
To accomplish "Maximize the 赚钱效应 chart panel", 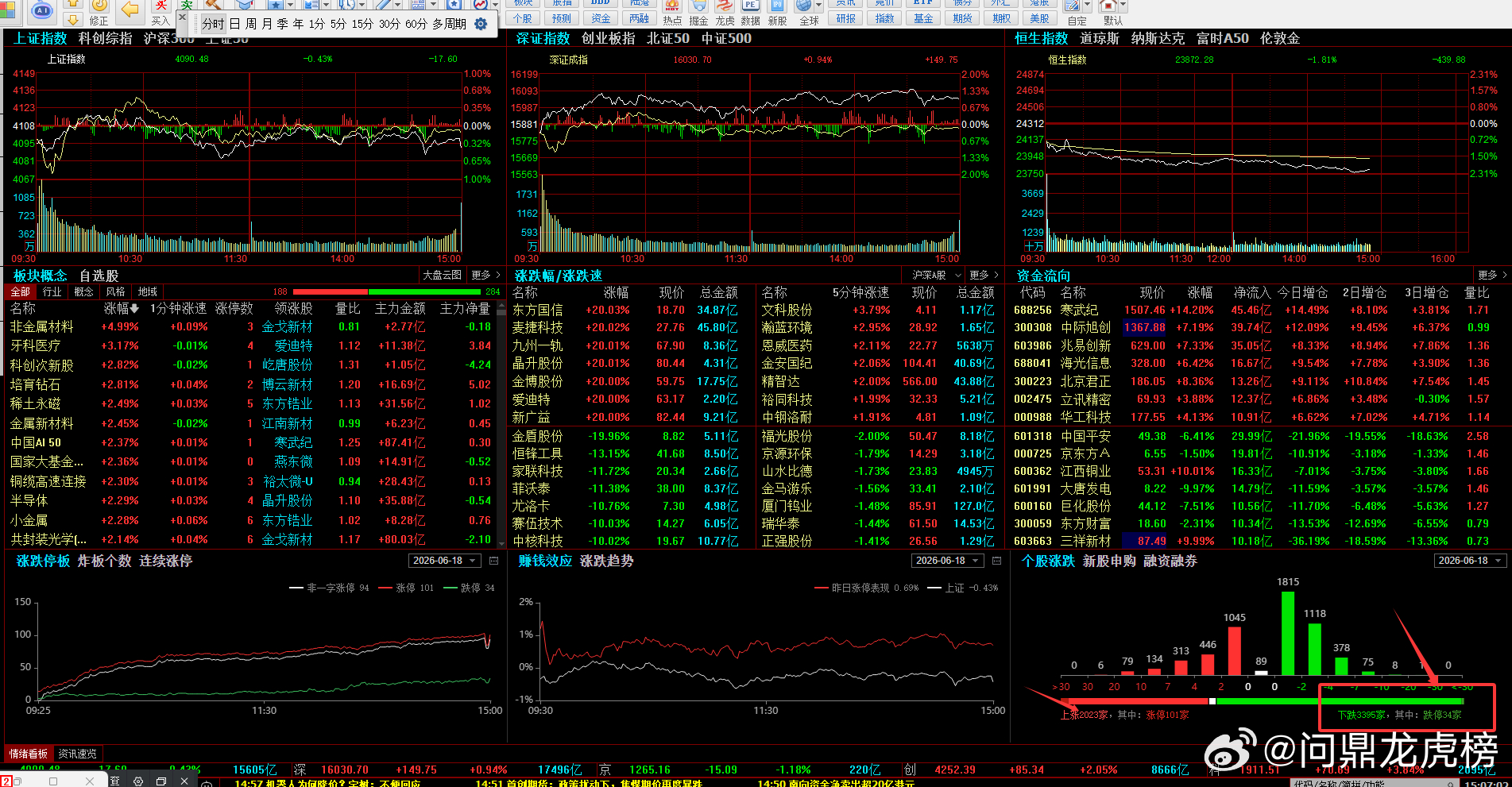I will coord(996,561).
